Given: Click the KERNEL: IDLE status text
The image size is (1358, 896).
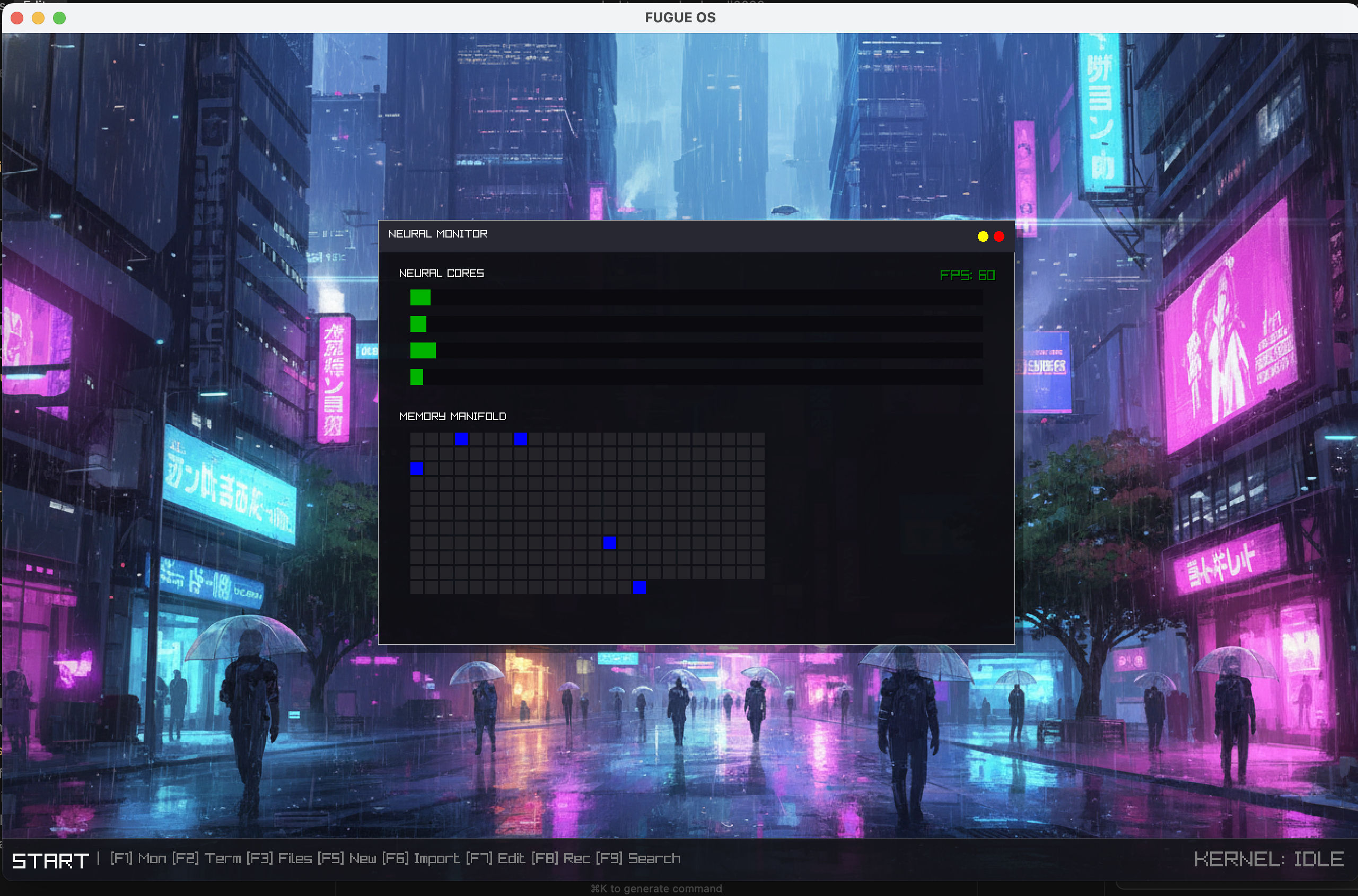Looking at the screenshot, I should click(x=1268, y=859).
